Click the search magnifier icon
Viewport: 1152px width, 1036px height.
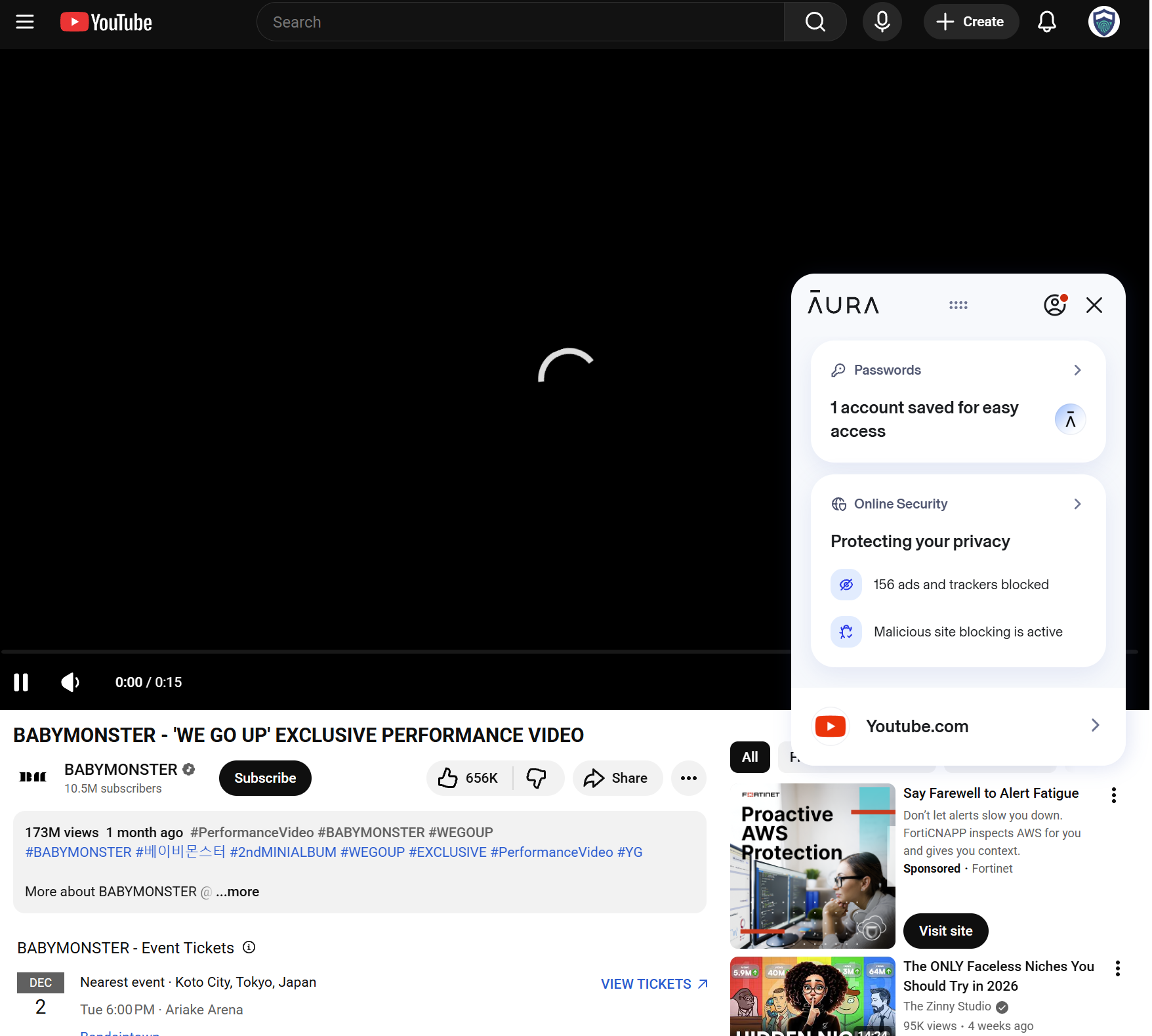tap(814, 22)
